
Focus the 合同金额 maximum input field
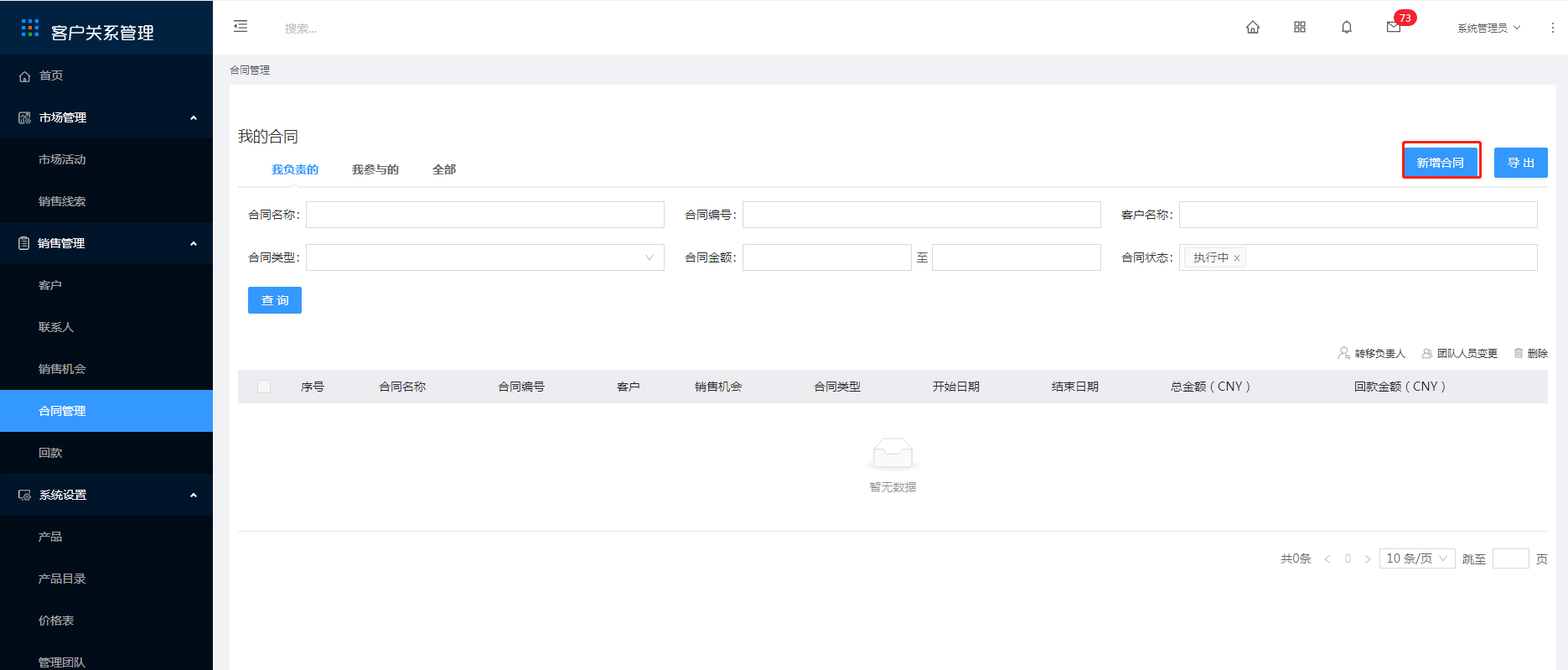click(1017, 257)
